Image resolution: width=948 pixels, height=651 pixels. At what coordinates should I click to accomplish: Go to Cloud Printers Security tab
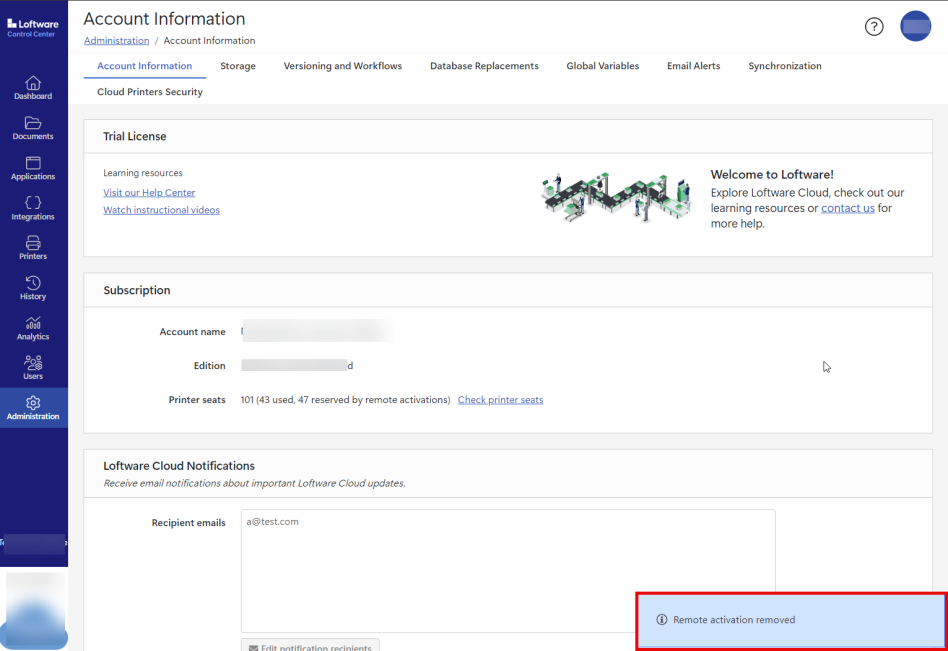point(150,92)
